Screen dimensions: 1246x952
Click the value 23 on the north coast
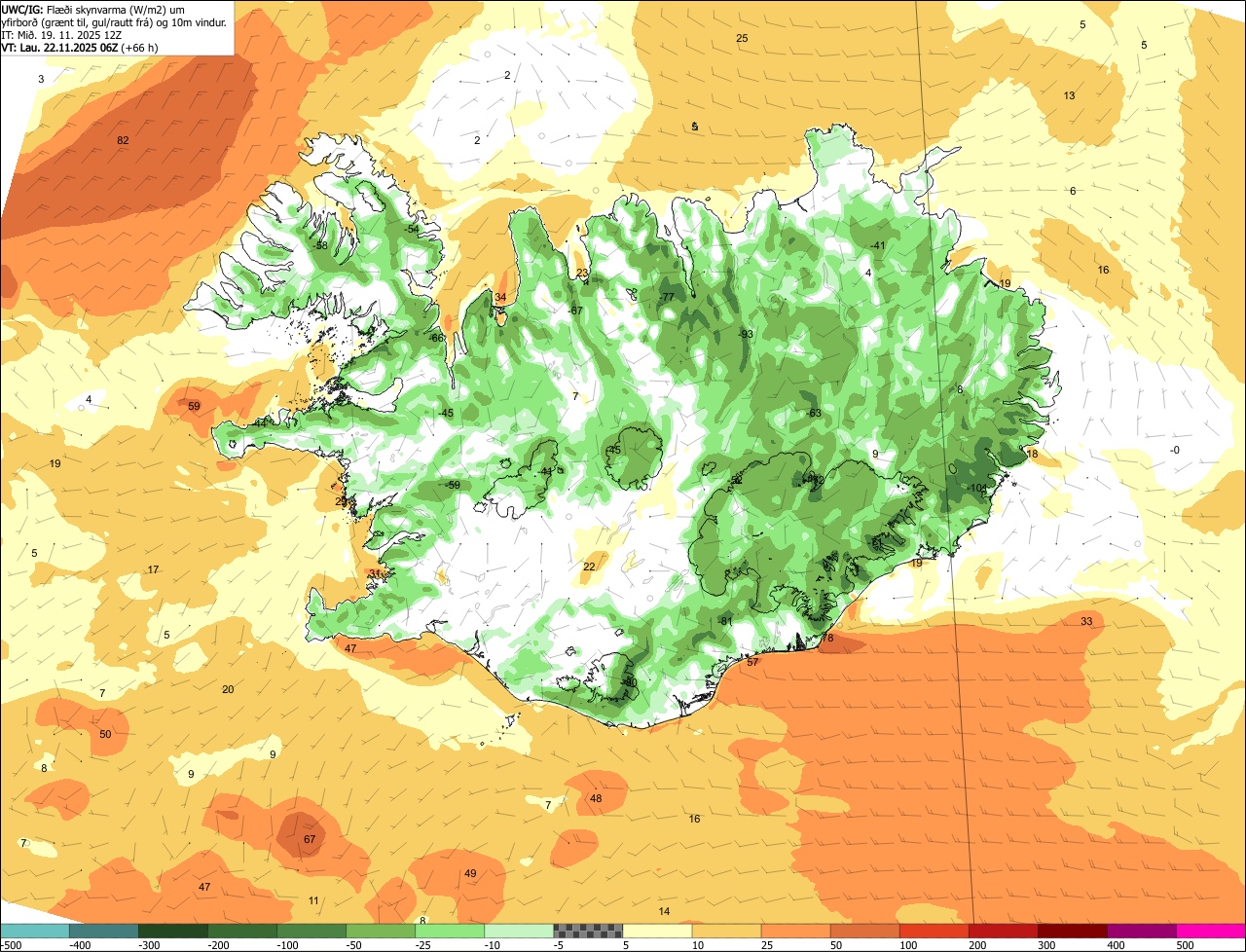tap(582, 274)
